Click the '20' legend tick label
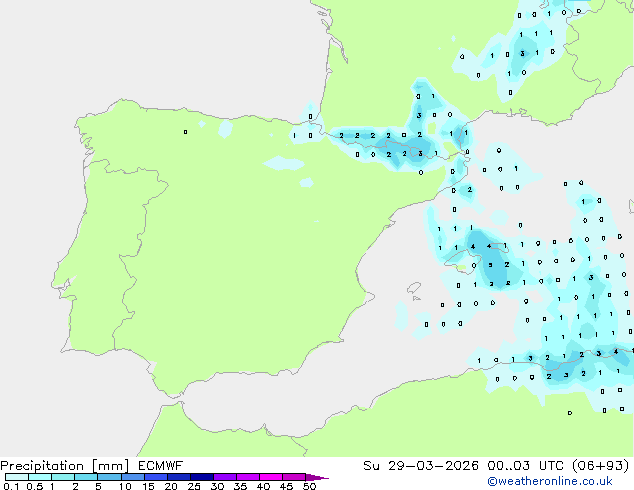Screen dimensions: 634x490 pyautogui.click(x=171, y=486)
